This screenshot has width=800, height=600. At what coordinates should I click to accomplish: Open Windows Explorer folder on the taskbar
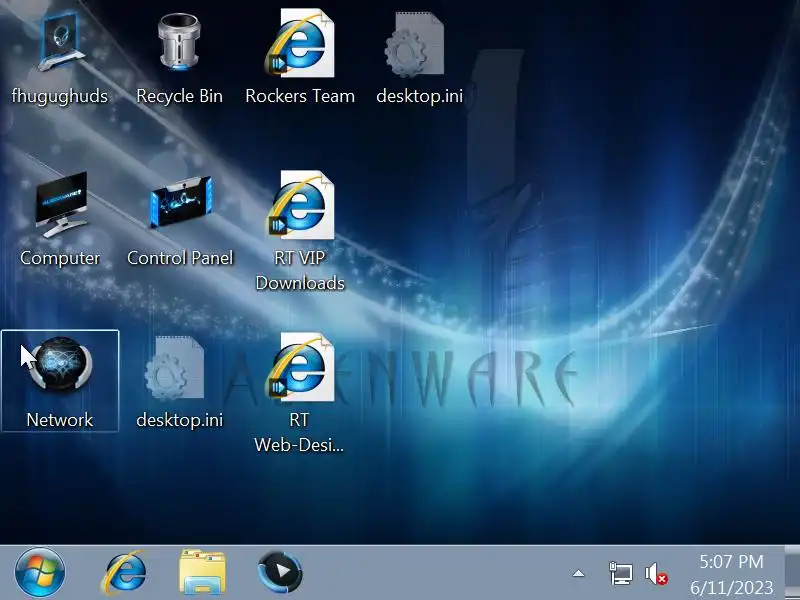coord(202,572)
